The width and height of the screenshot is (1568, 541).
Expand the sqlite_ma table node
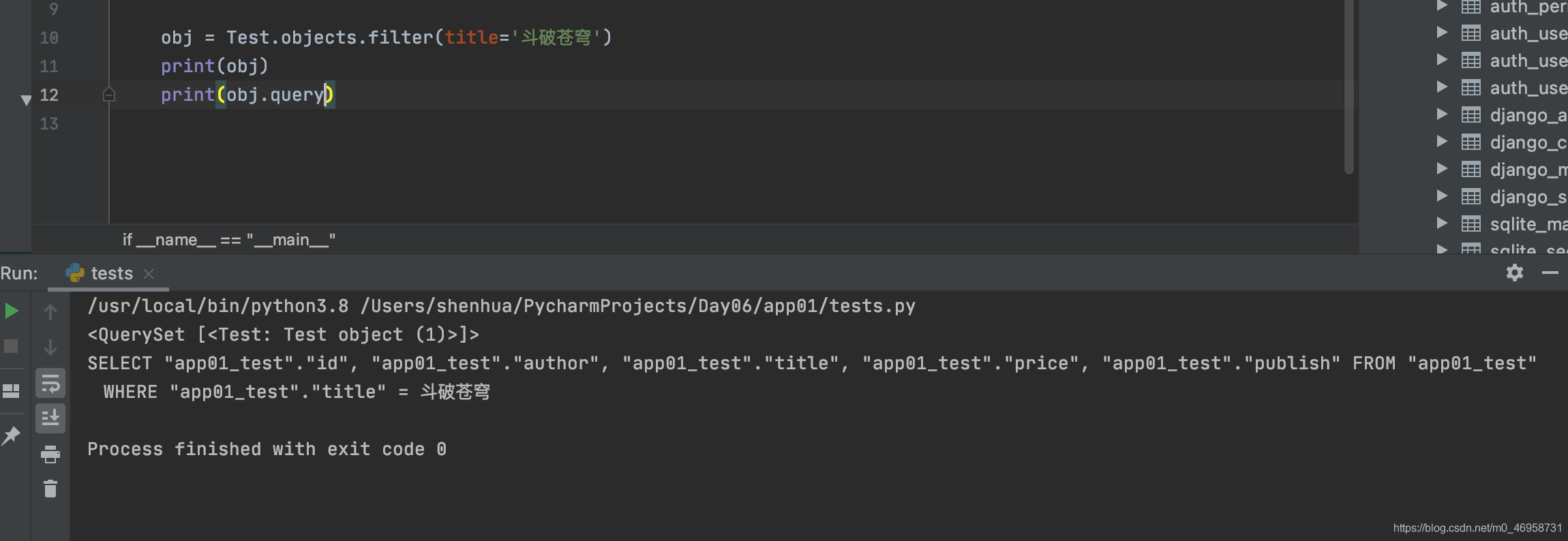click(x=1442, y=223)
